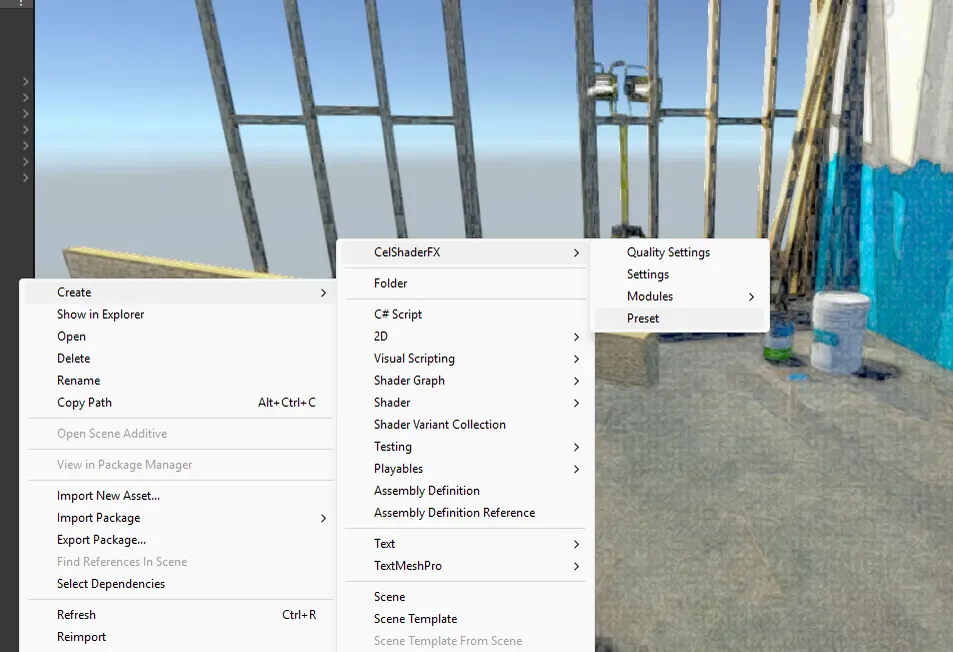This screenshot has height=652, width=953.
Task: Choose the Scene Template entry
Action: tap(465, 619)
